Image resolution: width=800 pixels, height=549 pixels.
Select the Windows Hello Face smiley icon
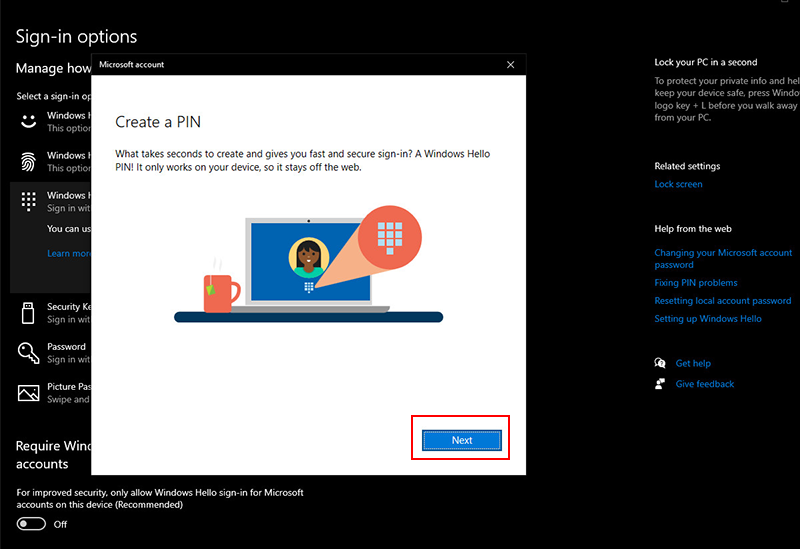click(29, 121)
